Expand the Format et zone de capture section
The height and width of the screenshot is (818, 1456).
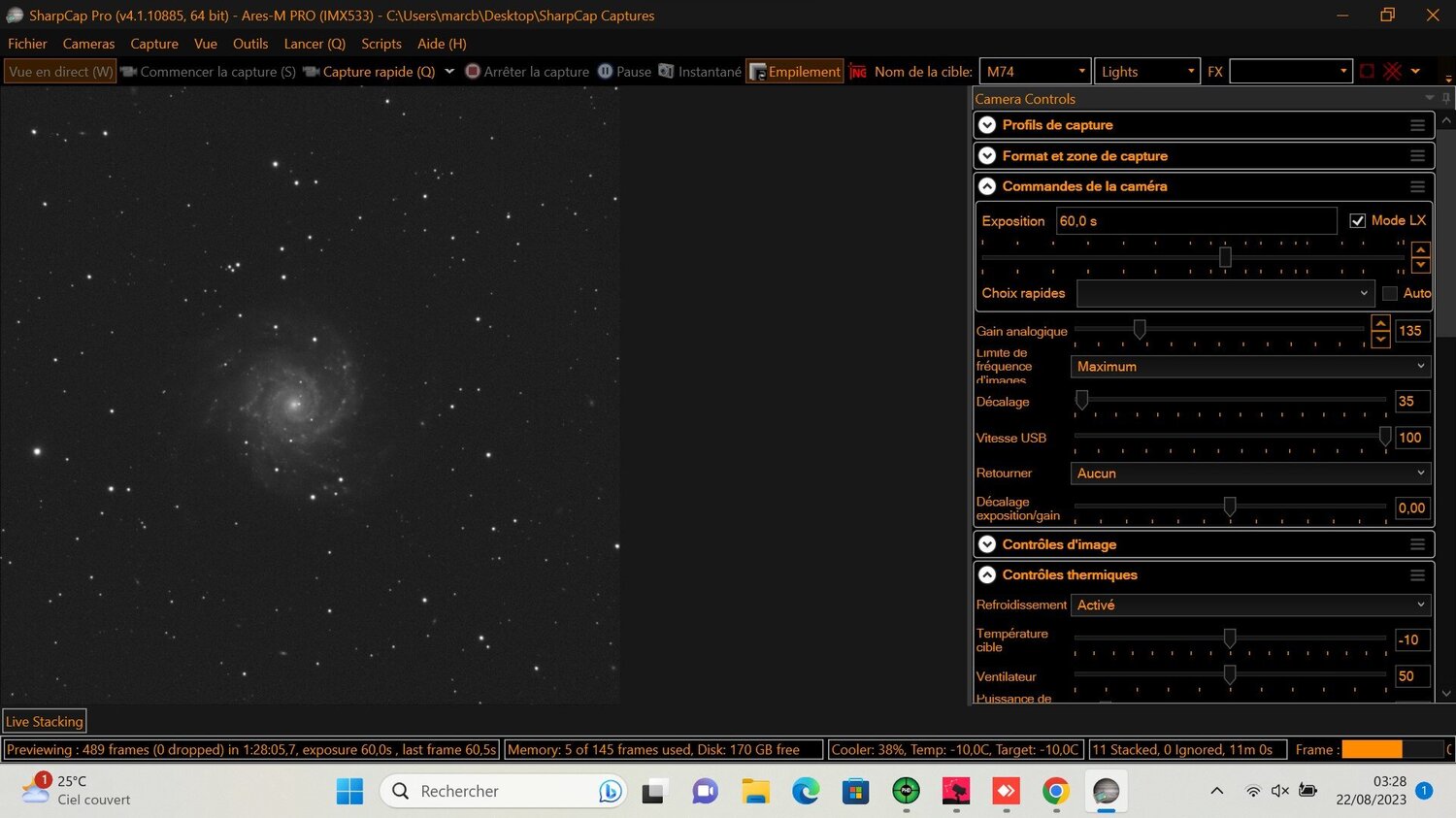coord(987,156)
